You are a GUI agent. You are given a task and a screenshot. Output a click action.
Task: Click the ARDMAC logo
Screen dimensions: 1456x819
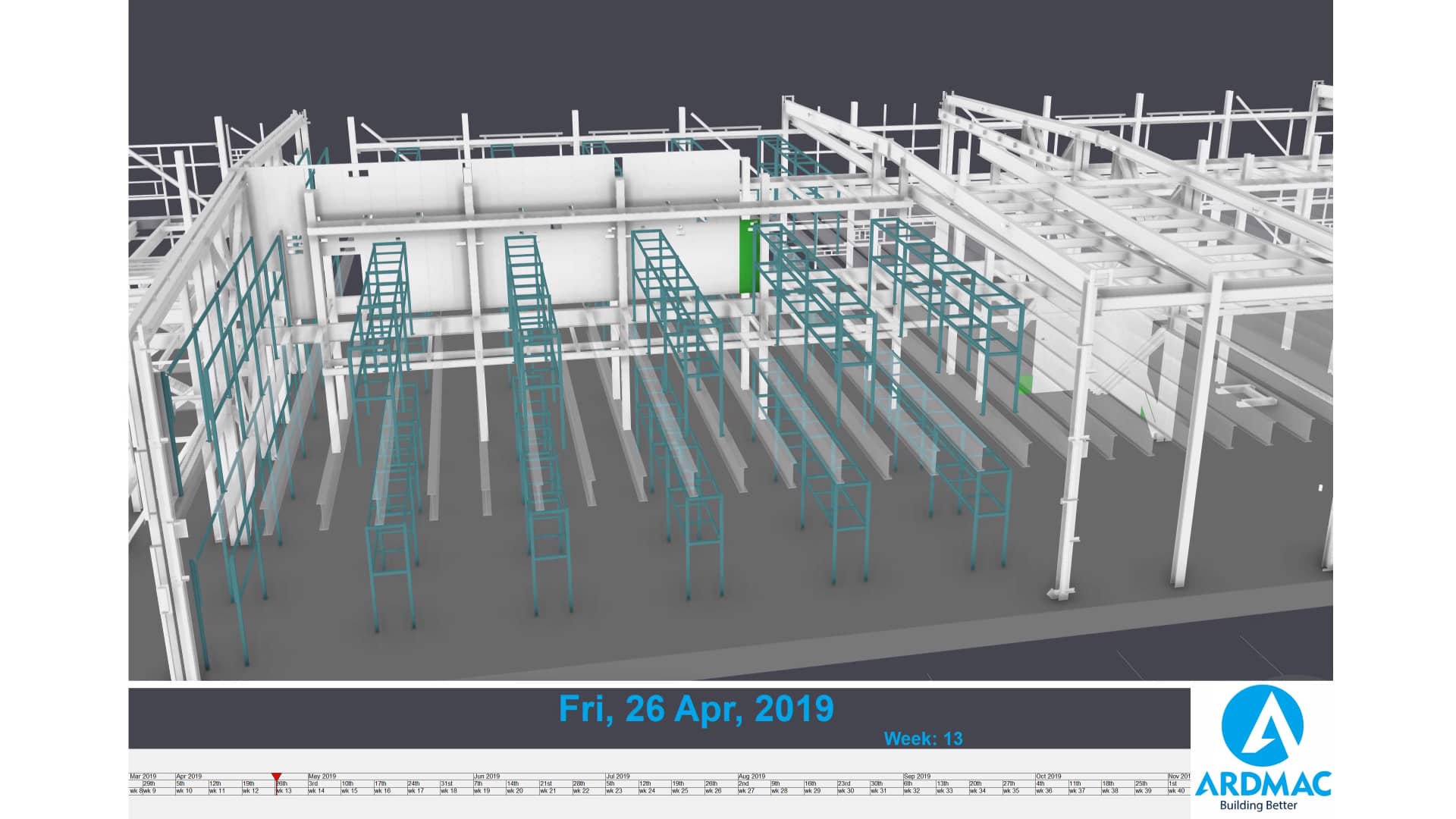pos(1263,747)
